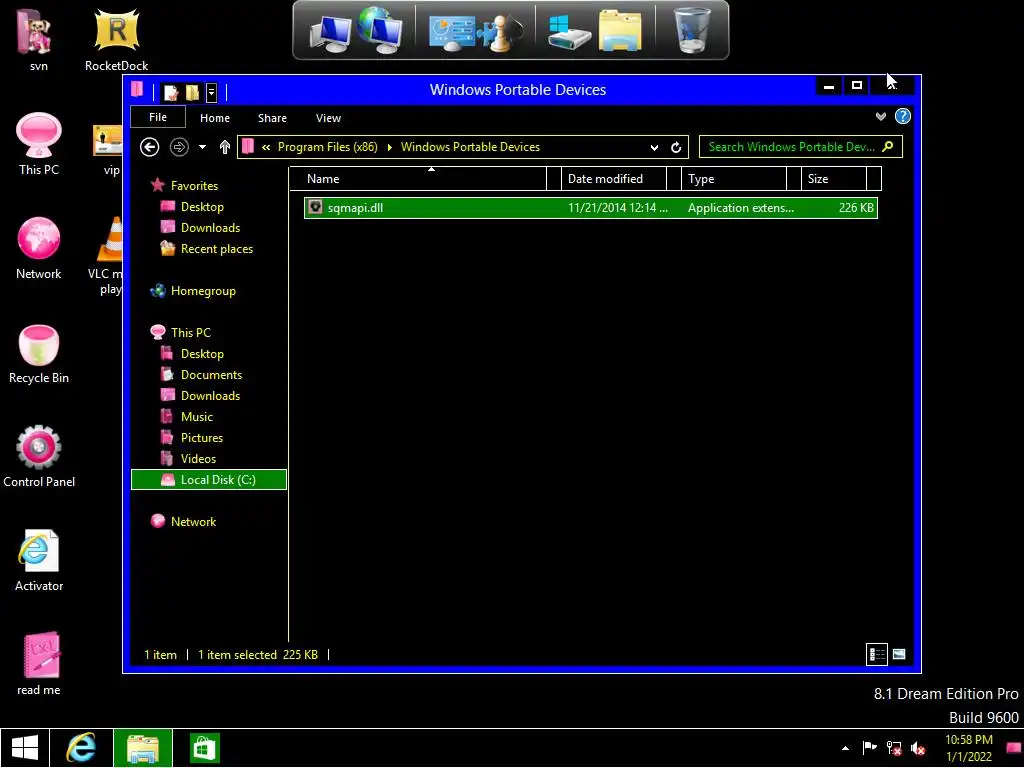Sort by Type column header

coord(733,179)
